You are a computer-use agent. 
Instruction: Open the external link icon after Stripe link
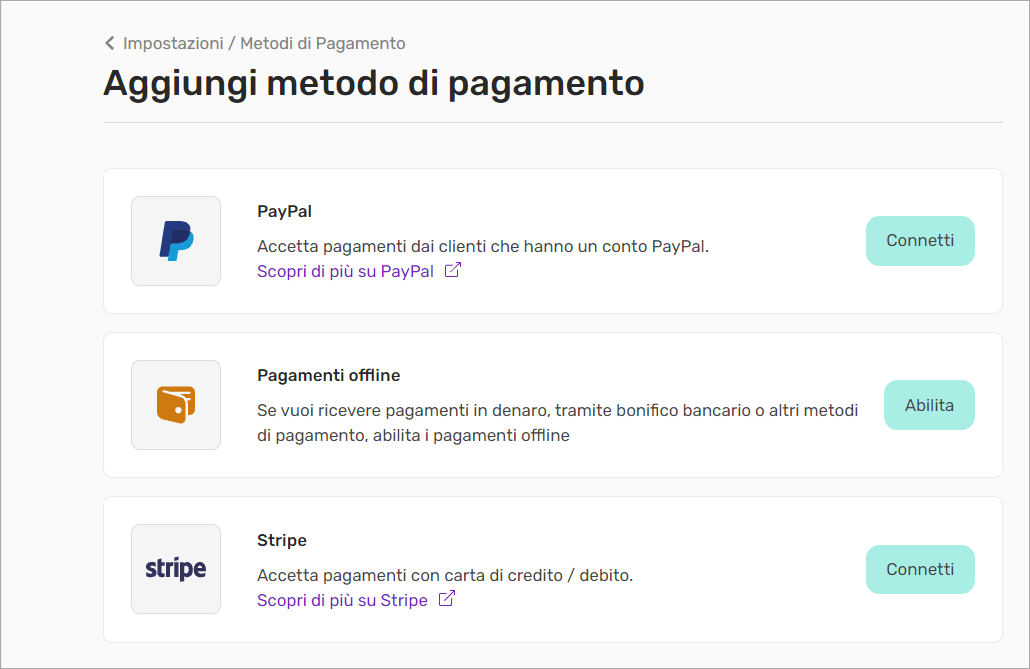(x=447, y=599)
